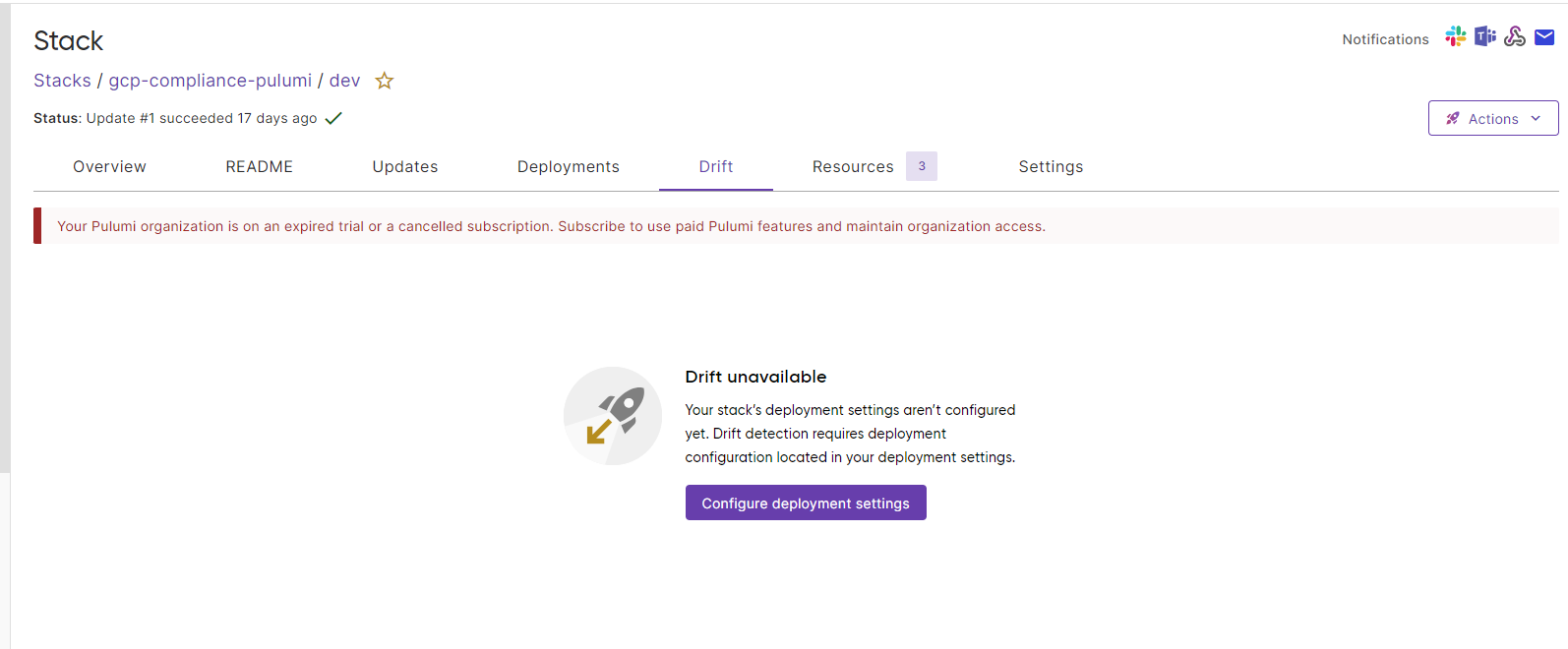Open the Settings tab
This screenshot has width=1568, height=649.
point(1051,166)
